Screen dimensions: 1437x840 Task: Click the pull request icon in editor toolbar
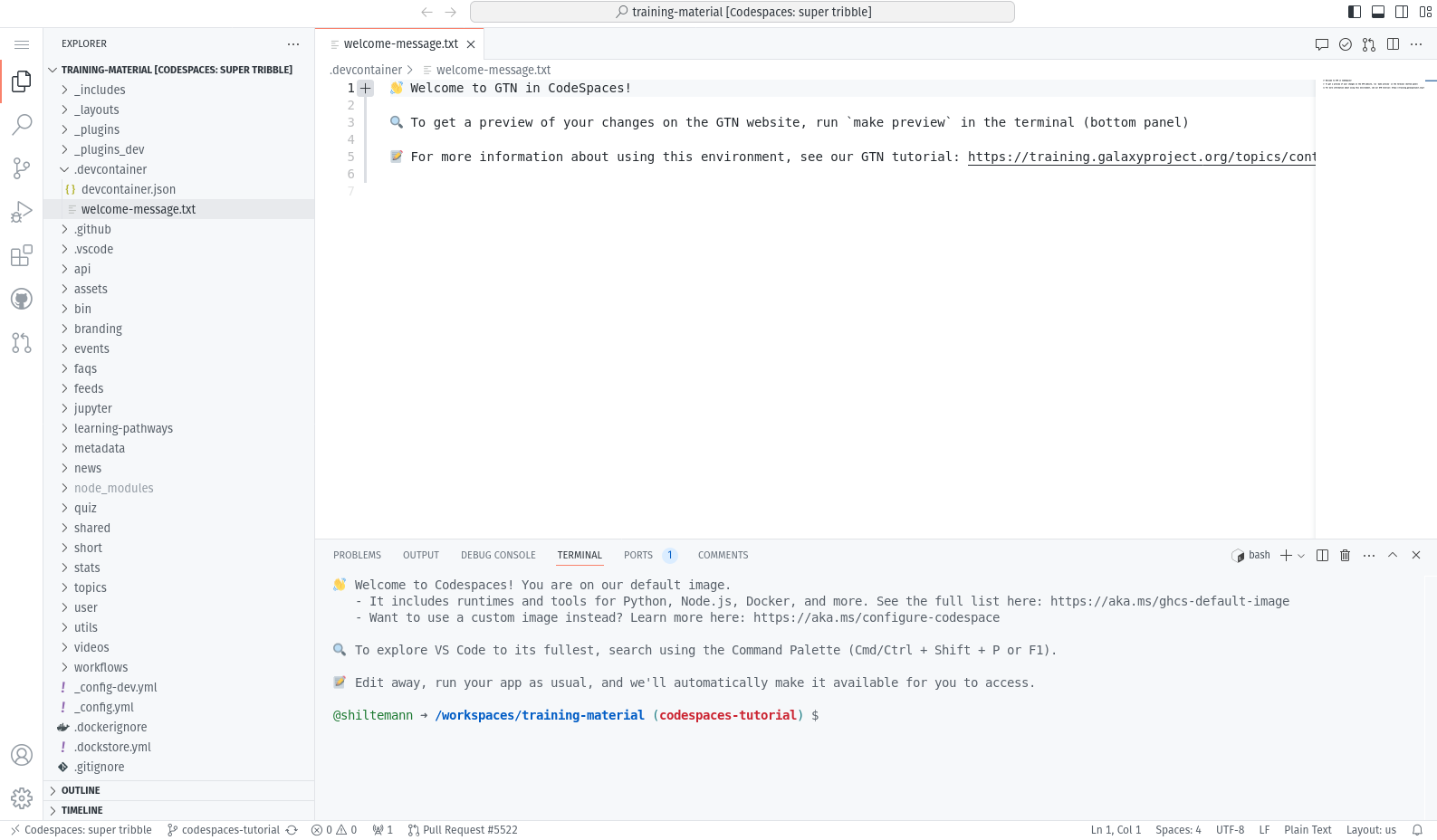1369,44
